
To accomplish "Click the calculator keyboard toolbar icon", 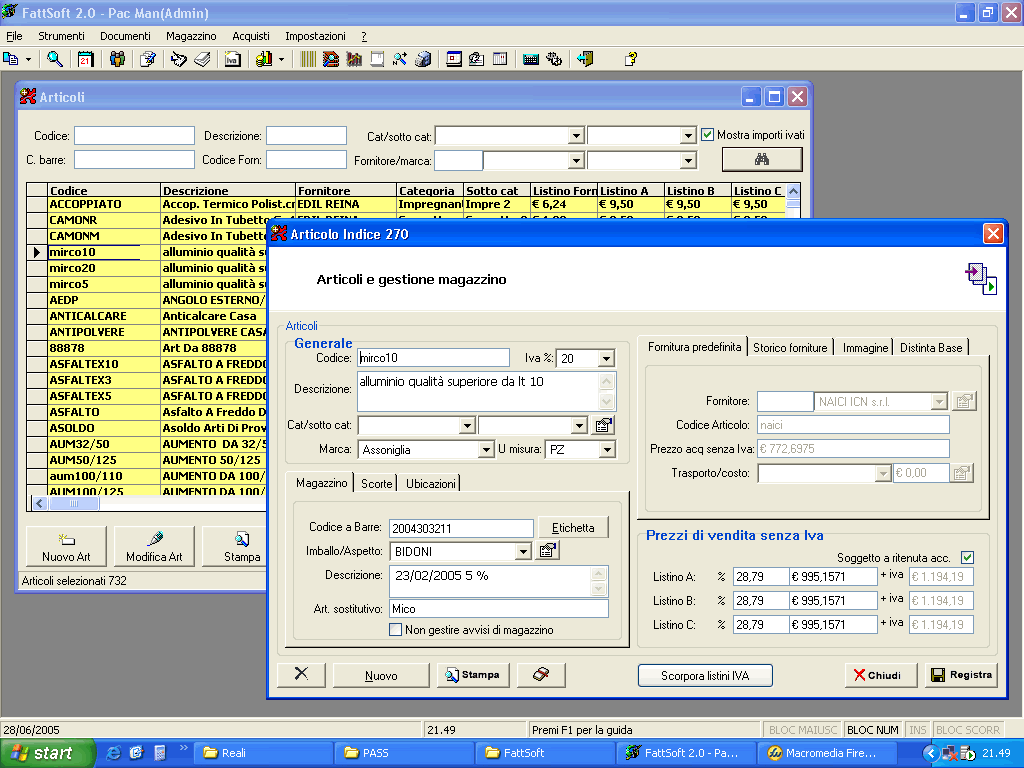I will point(531,59).
